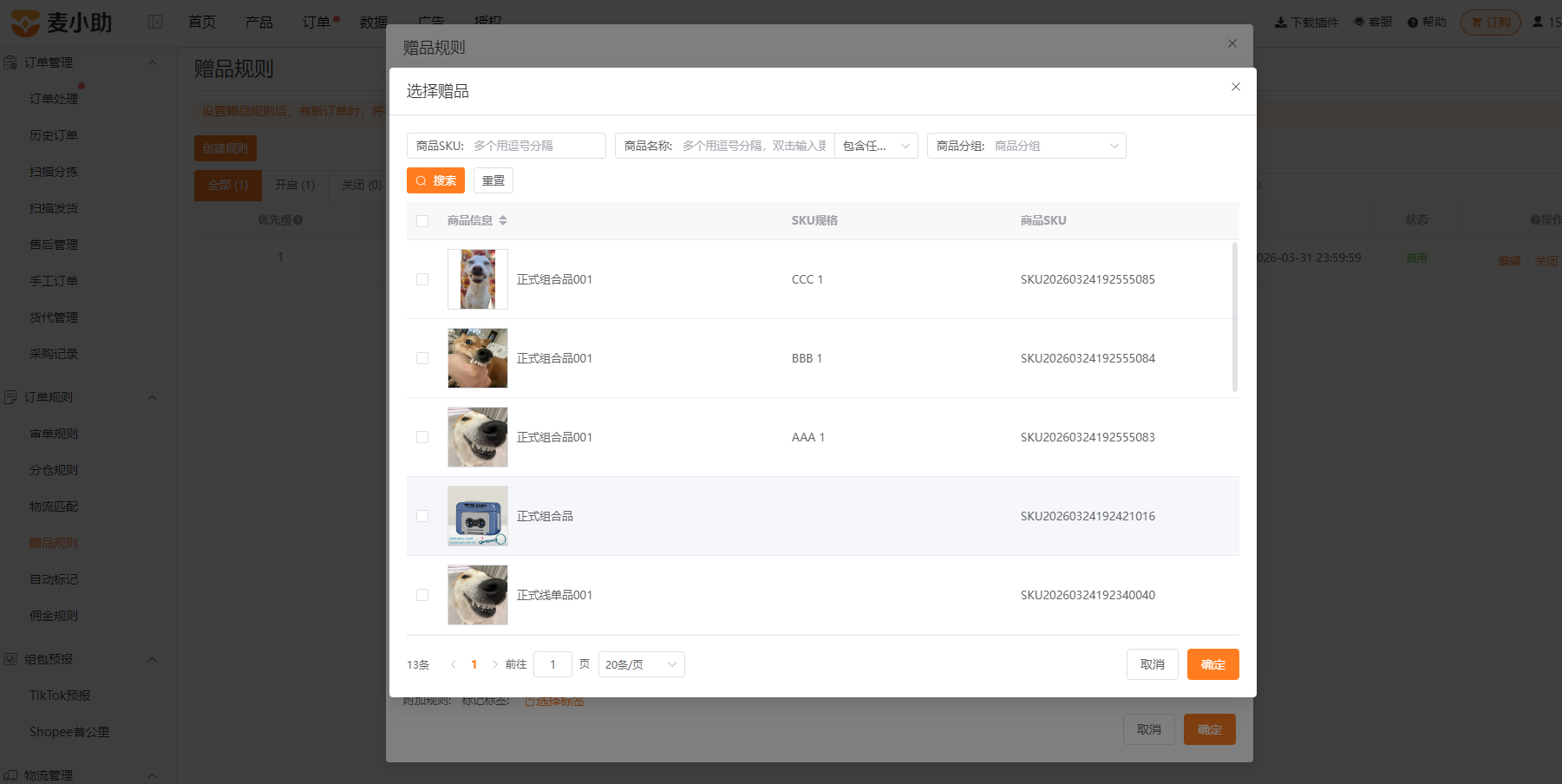Focus the 商品名称 input field

point(725,146)
